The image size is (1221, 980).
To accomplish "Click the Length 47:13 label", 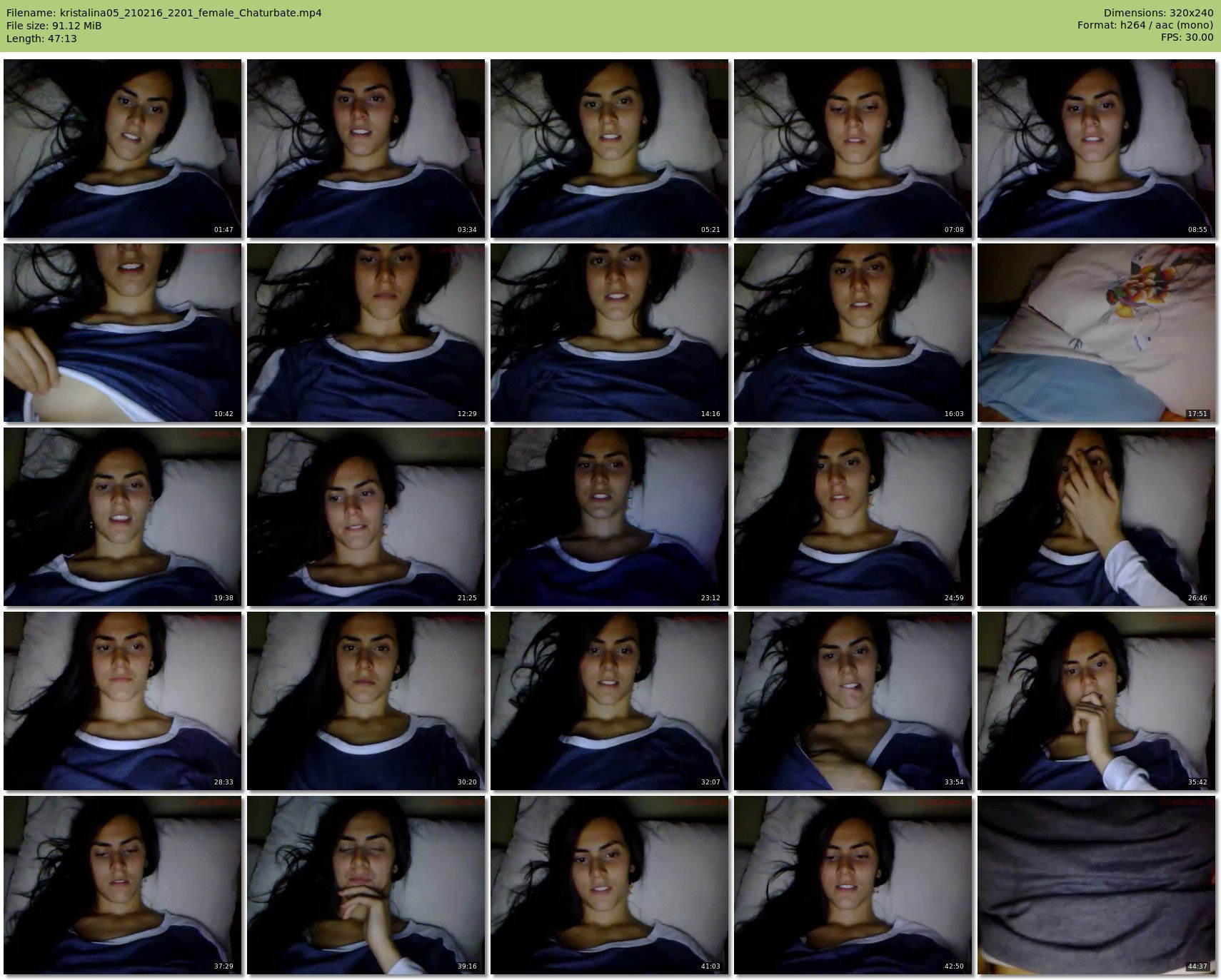I will (x=41, y=39).
